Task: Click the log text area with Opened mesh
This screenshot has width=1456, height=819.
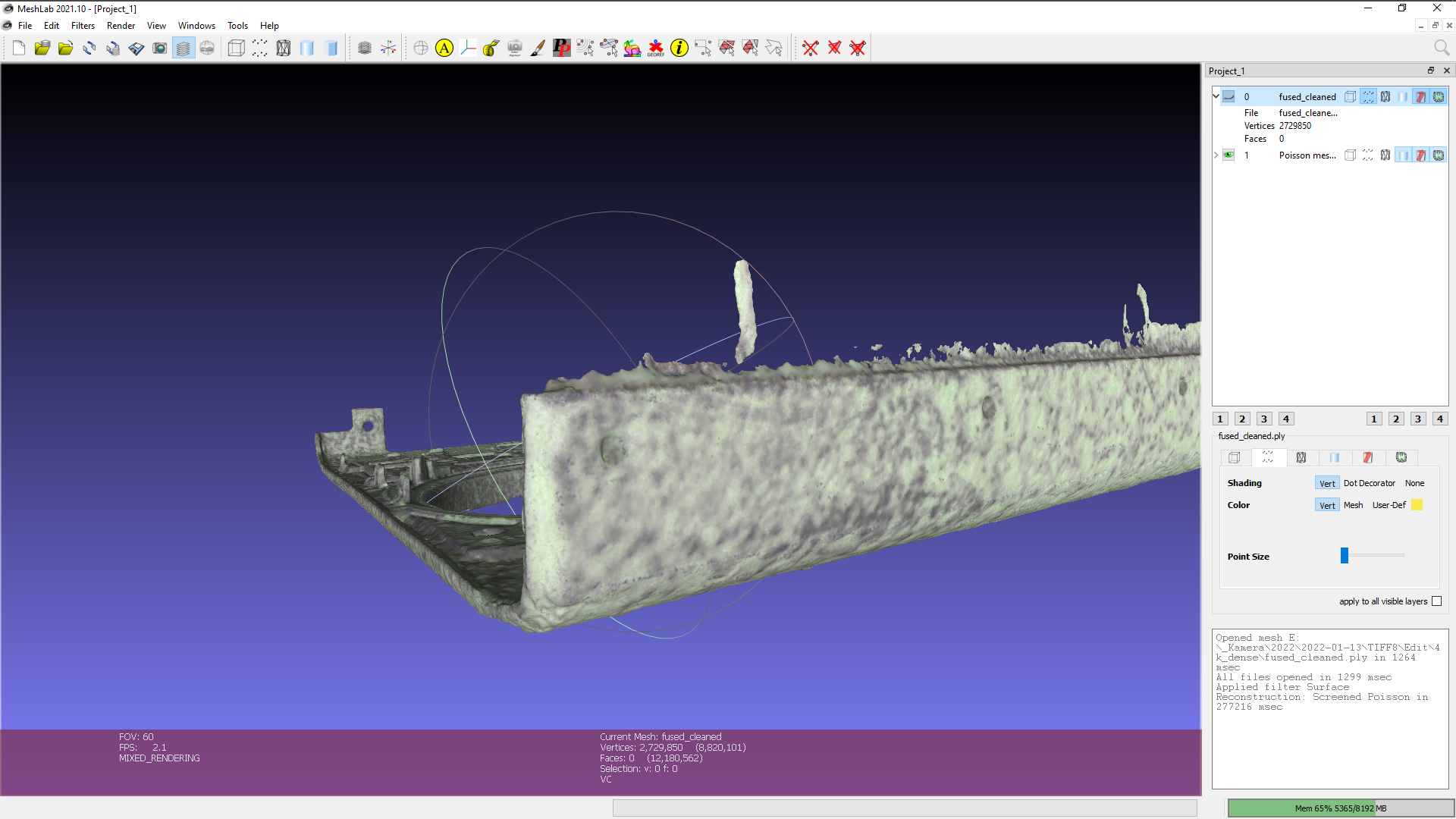Action: point(1330,709)
